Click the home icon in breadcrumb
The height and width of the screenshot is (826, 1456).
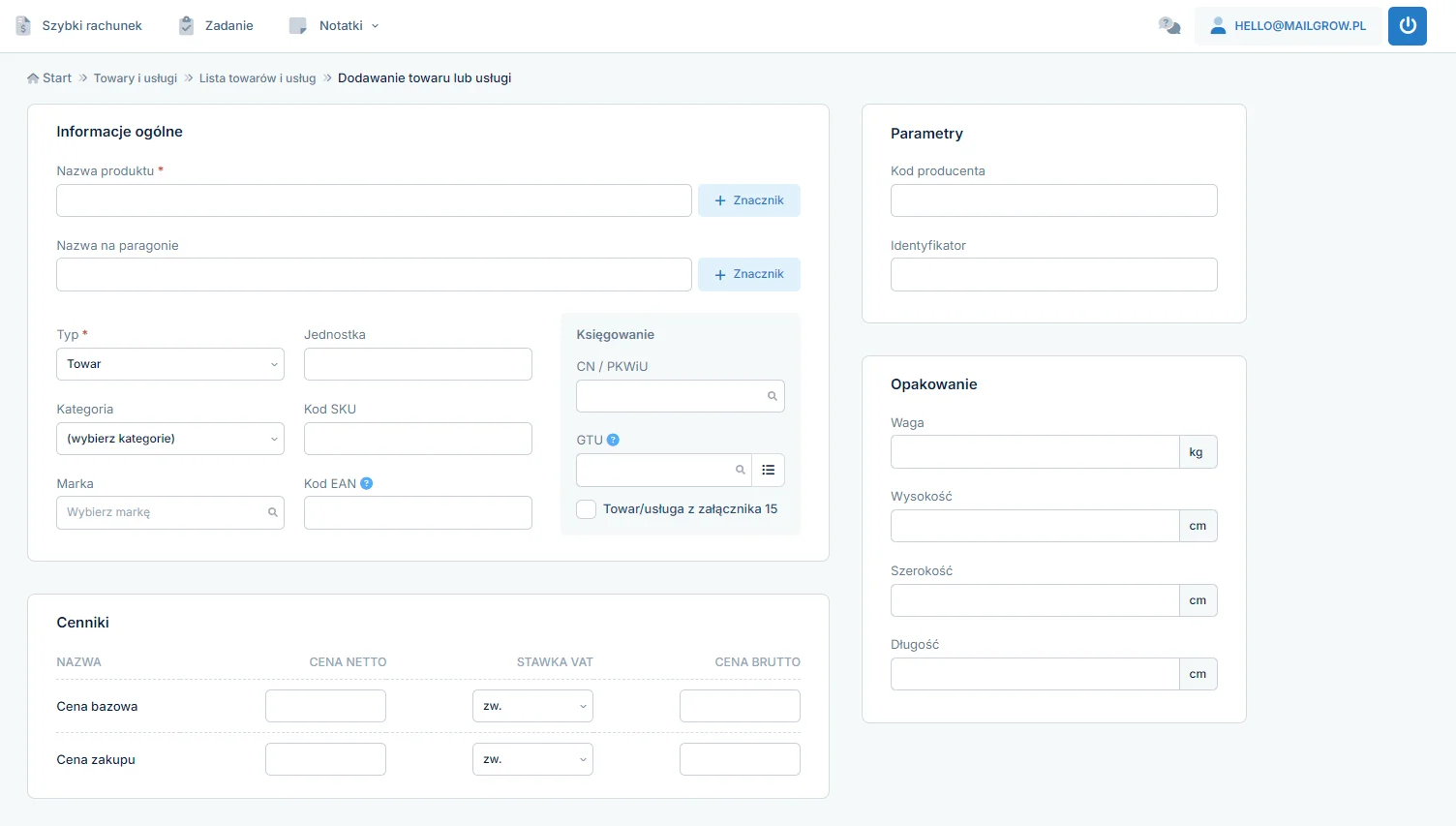[33, 78]
